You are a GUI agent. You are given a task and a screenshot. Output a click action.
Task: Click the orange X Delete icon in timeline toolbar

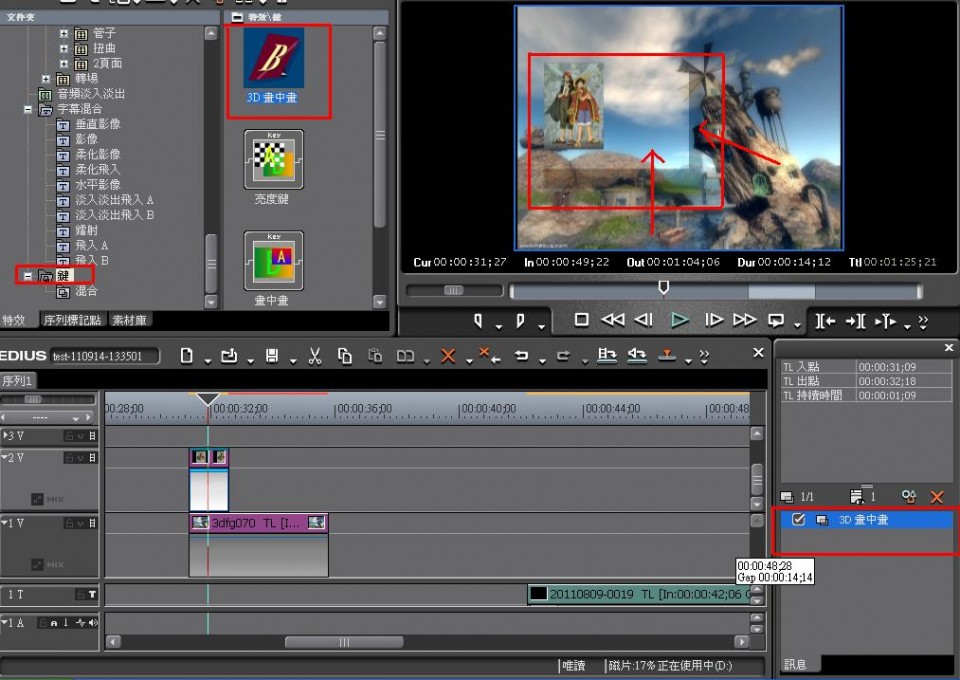[x=448, y=356]
